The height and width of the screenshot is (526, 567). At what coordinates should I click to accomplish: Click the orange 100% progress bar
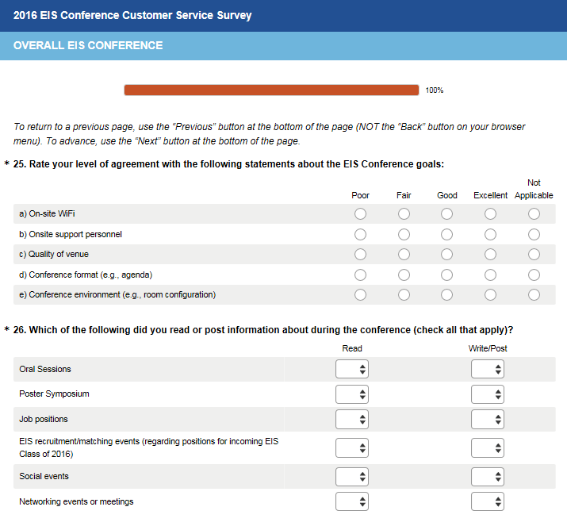[x=272, y=90]
